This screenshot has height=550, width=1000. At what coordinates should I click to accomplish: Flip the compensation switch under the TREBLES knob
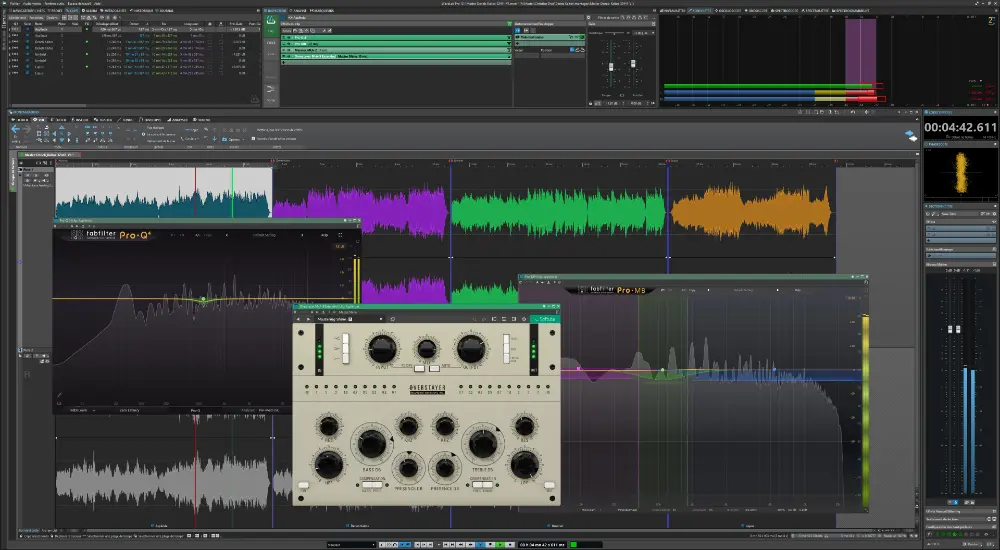click(483, 485)
